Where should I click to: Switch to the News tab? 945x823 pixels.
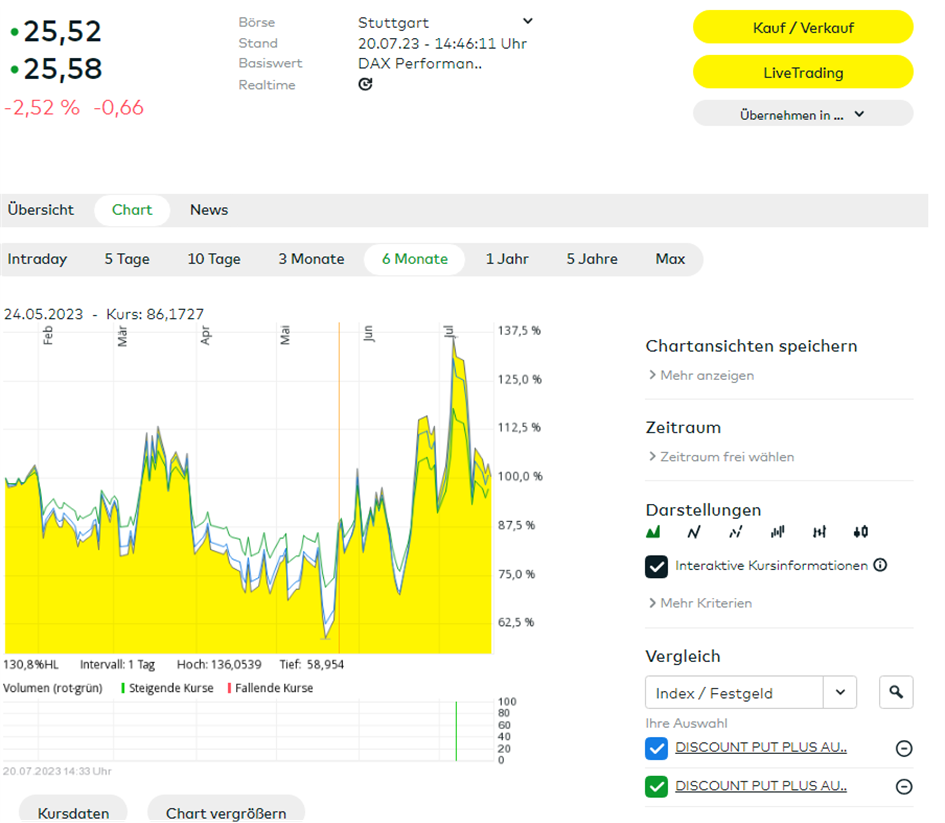209,210
